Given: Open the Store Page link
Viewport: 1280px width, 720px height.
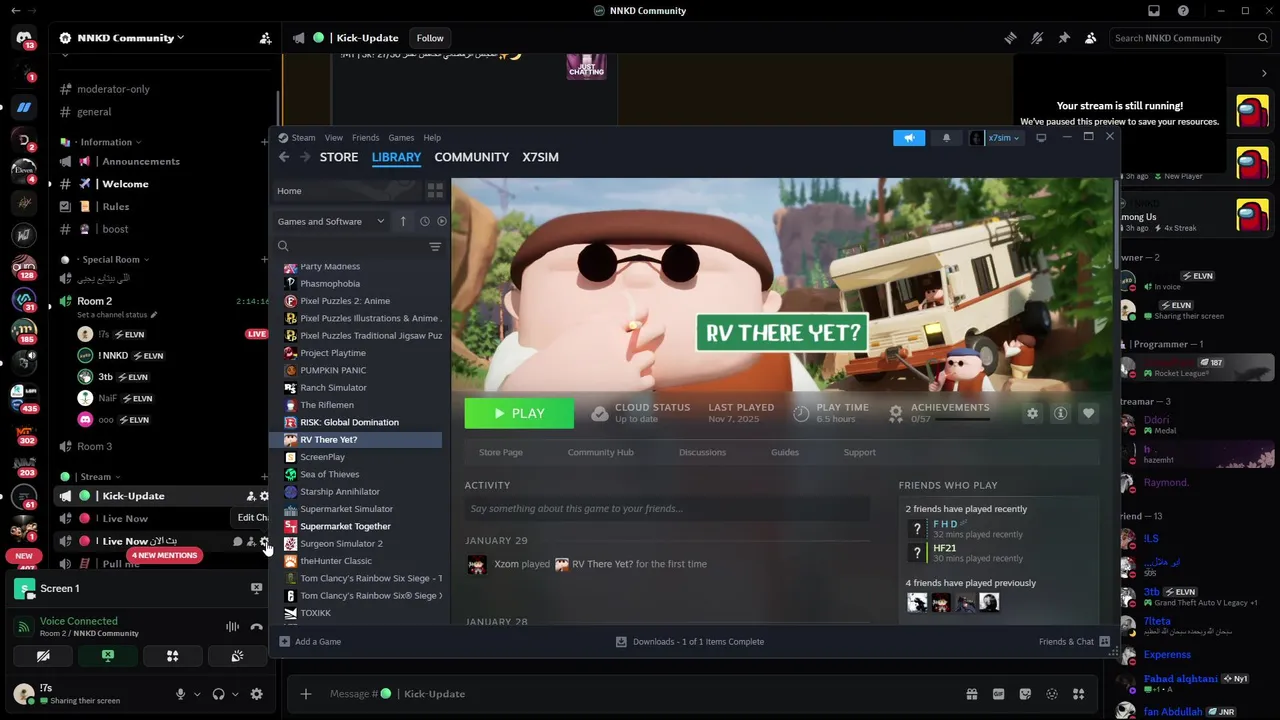Looking at the screenshot, I should (x=500, y=452).
